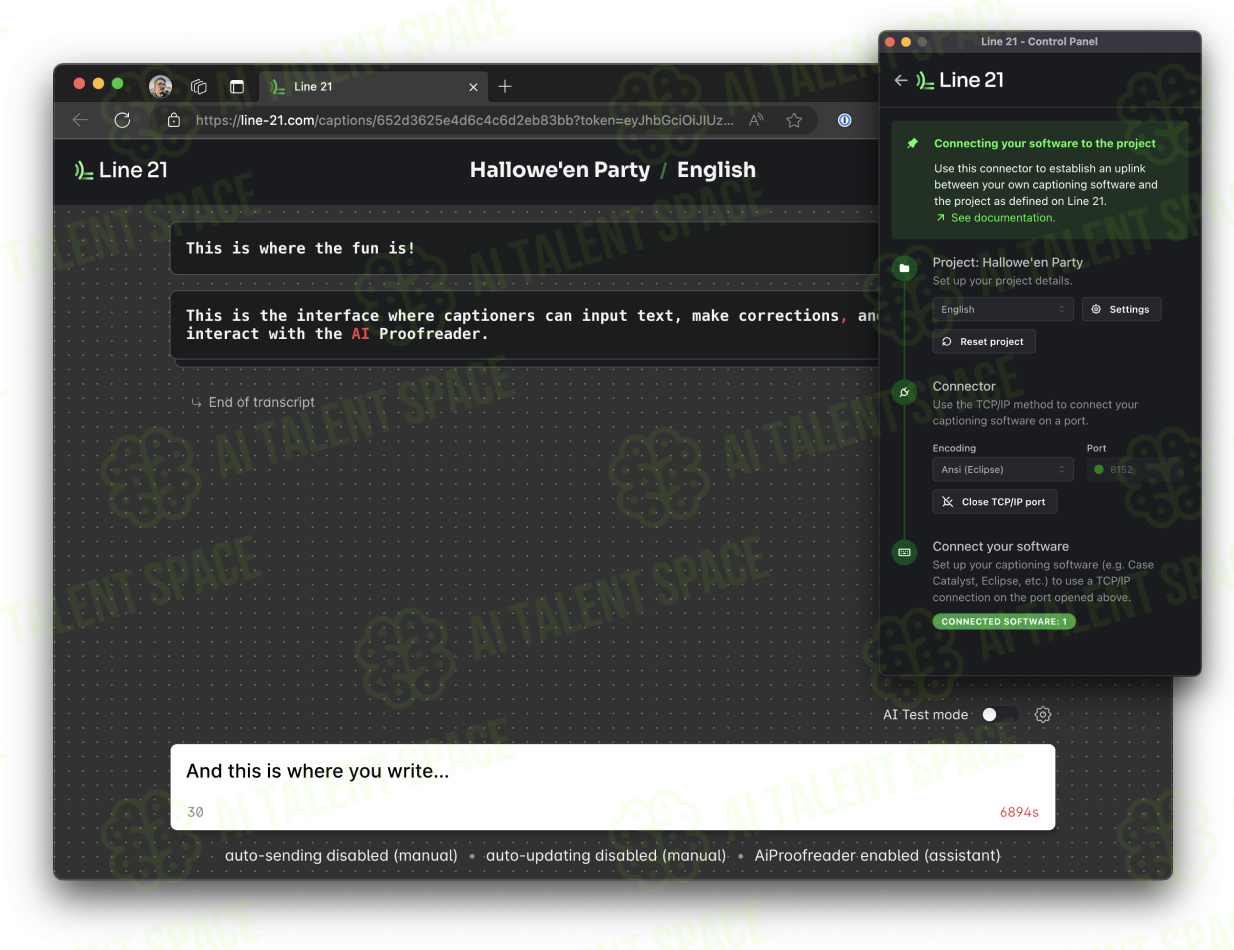Click the blue extension icon in browser toolbar
The image size is (1234, 950).
pos(845,120)
